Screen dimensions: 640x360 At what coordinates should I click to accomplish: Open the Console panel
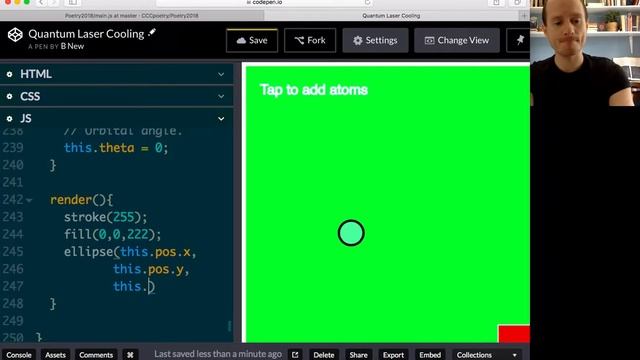(19, 355)
